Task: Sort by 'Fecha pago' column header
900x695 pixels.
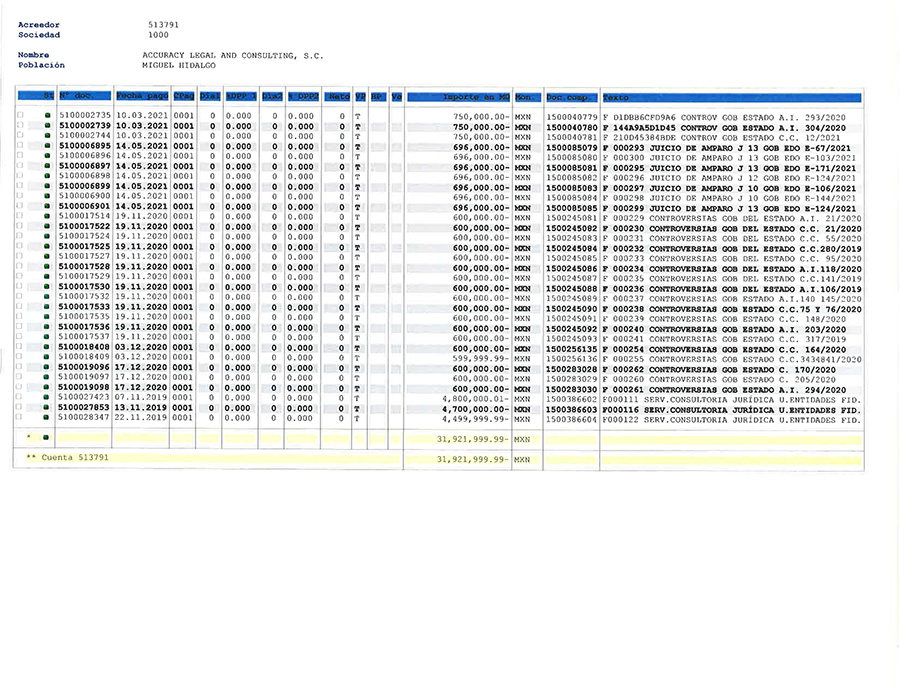Action: click(142, 97)
